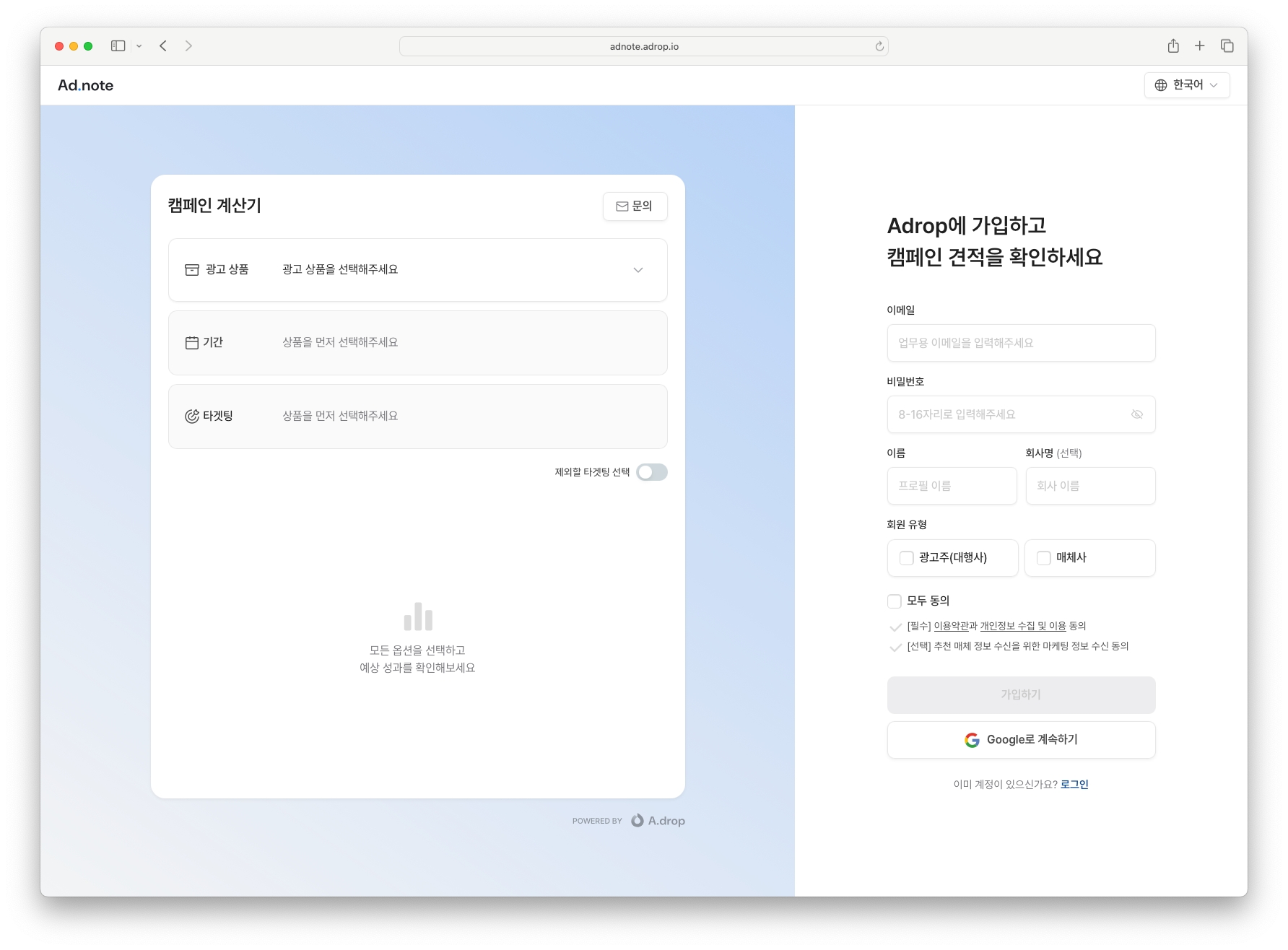The image size is (1288, 950).
Task: Open the 한국어 language selector
Action: pos(1186,85)
